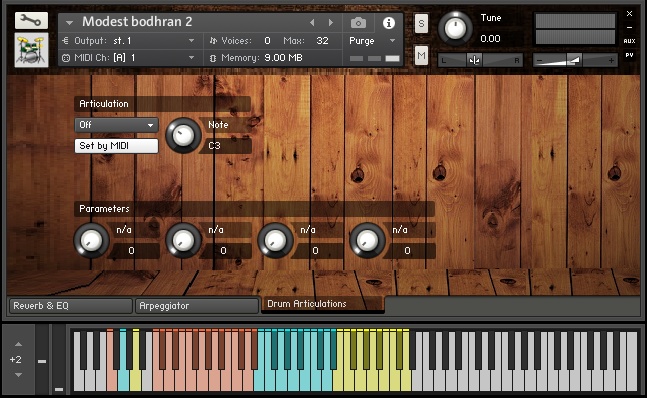Screen dimensions: 647x398
Task: Open the MIDI Ch dropdown
Action: 129,58
